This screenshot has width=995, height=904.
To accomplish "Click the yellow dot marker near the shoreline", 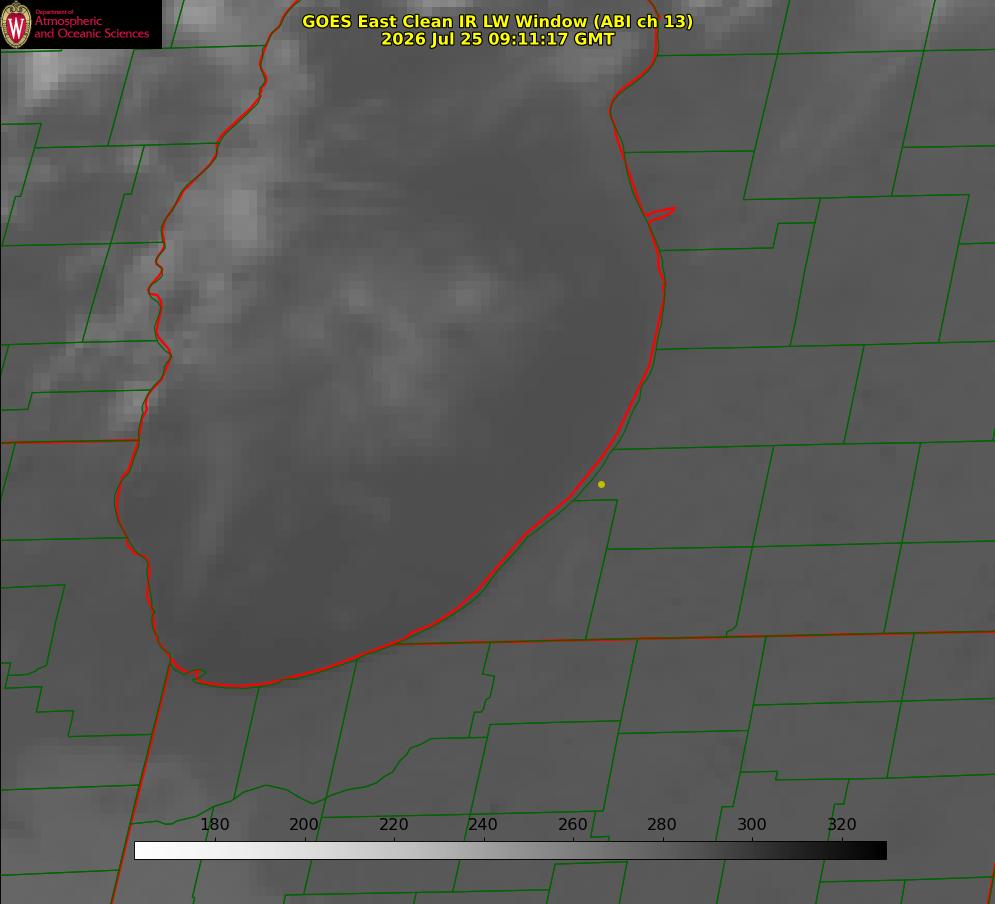I will click(x=601, y=484).
